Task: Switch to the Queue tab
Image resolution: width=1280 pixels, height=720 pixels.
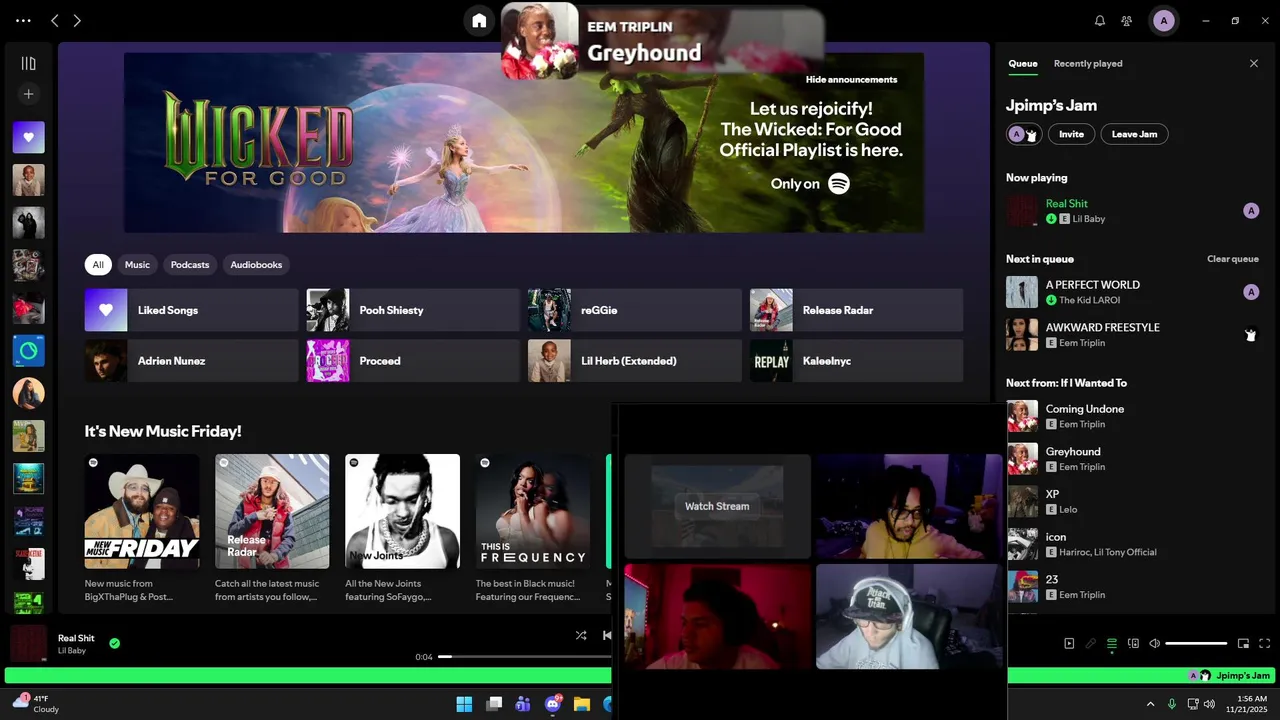Action: [x=1022, y=63]
